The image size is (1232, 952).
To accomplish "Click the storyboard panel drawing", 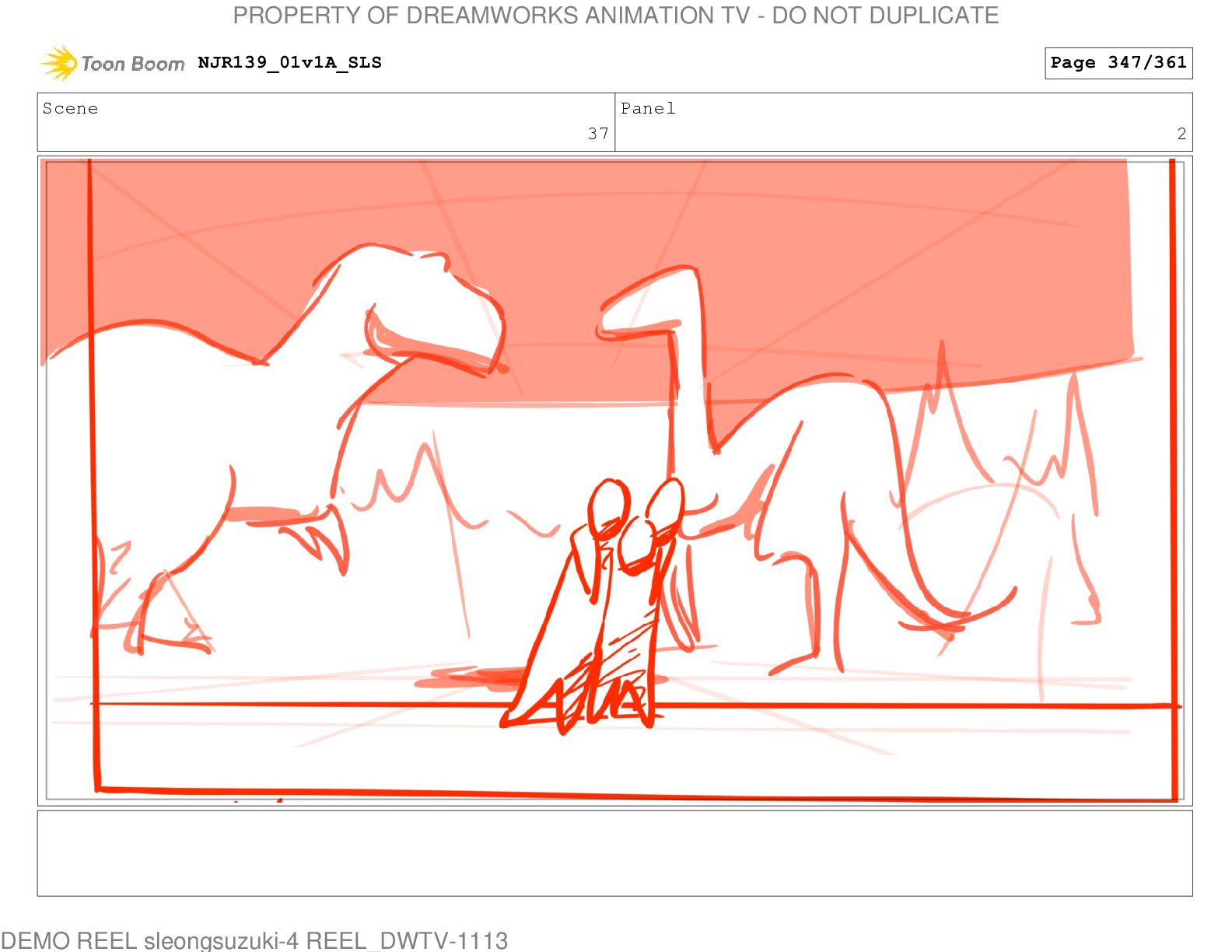I will pos(614,481).
